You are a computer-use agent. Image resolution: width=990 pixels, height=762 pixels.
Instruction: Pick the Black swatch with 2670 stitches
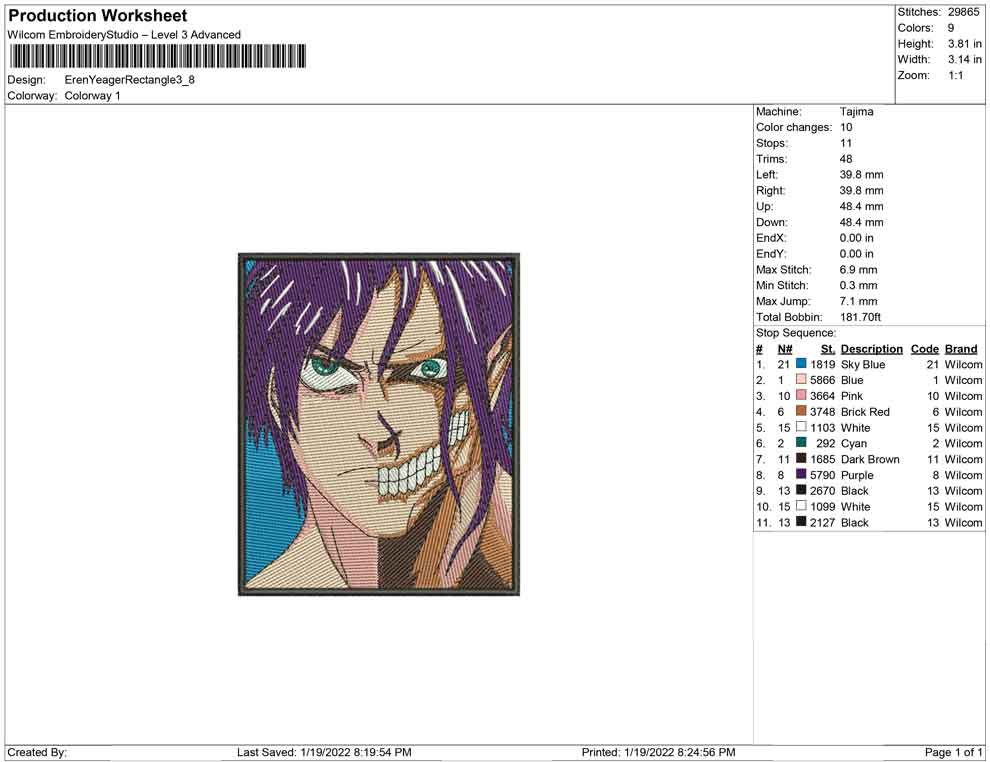tap(801, 490)
